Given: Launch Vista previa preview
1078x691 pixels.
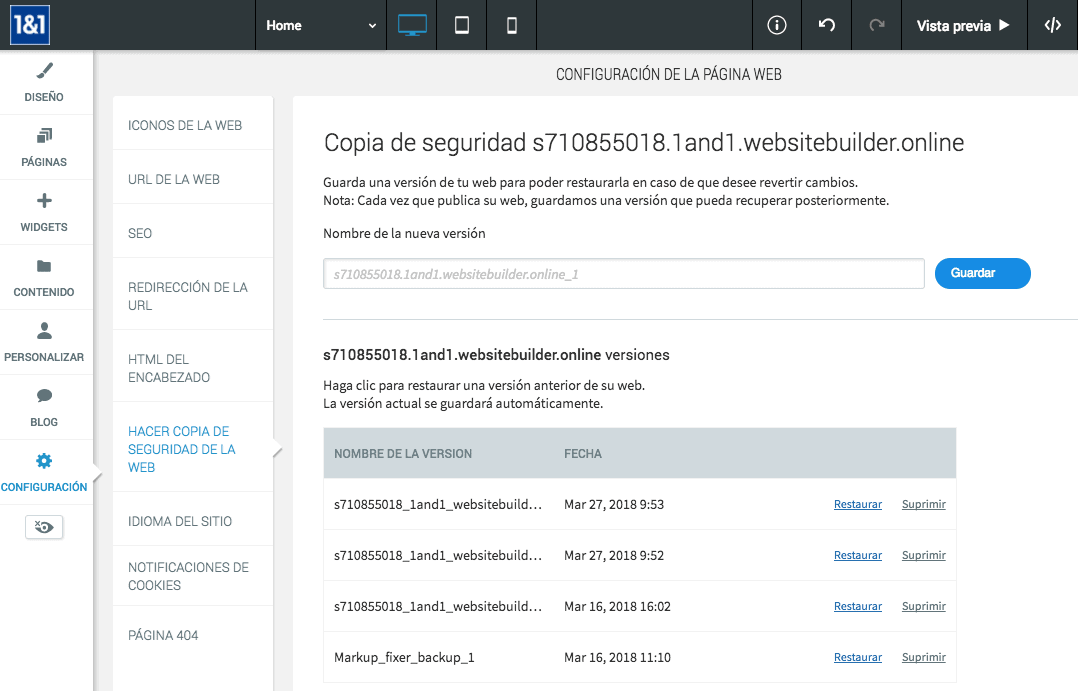Looking at the screenshot, I should coord(963,25).
